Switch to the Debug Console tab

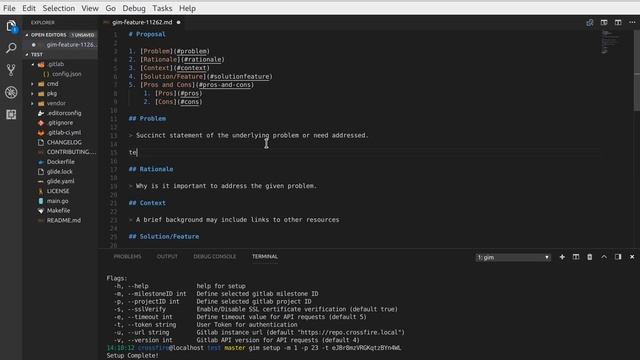pyautogui.click(x=215, y=257)
